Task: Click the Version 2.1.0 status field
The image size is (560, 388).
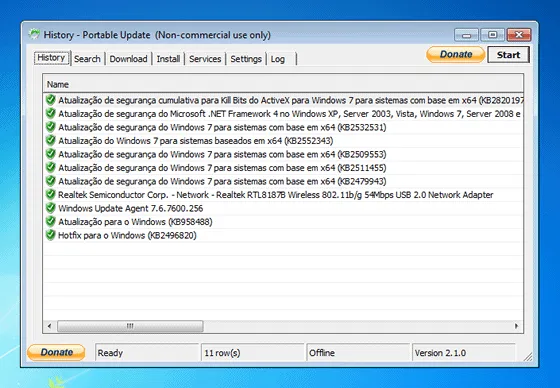Action: (464, 353)
